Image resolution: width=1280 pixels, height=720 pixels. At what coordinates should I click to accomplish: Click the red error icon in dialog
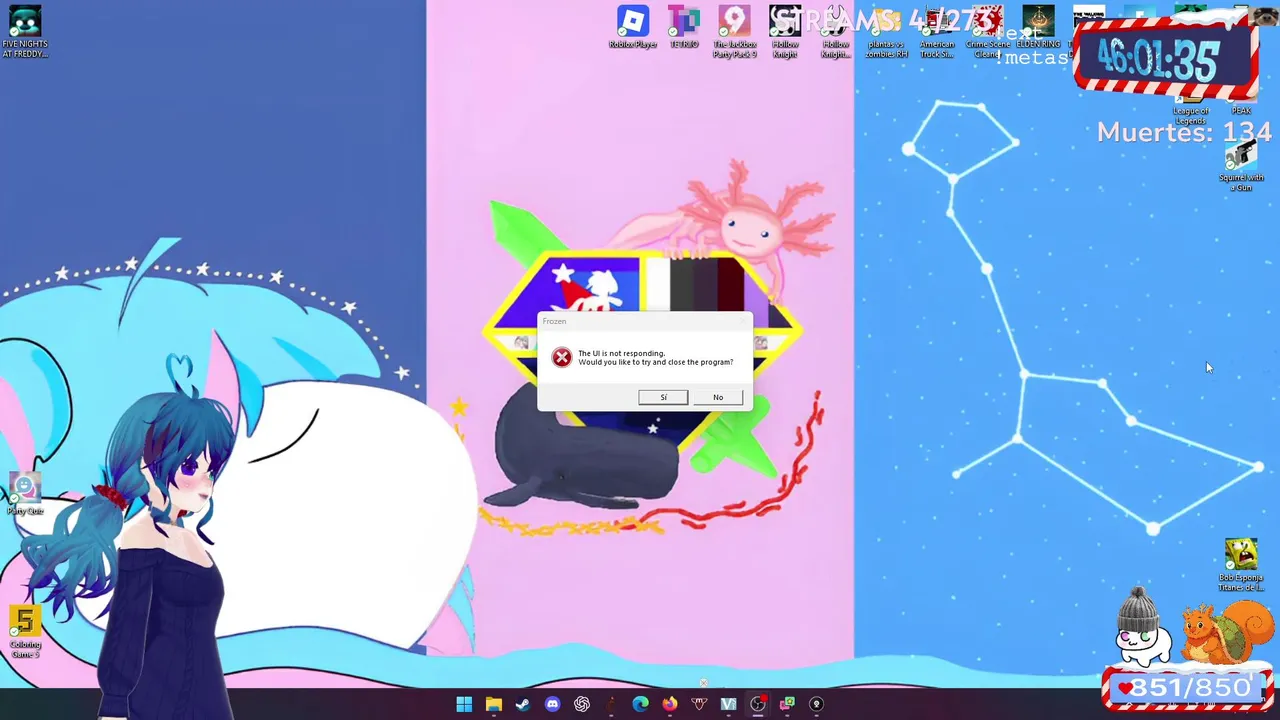tap(562, 357)
